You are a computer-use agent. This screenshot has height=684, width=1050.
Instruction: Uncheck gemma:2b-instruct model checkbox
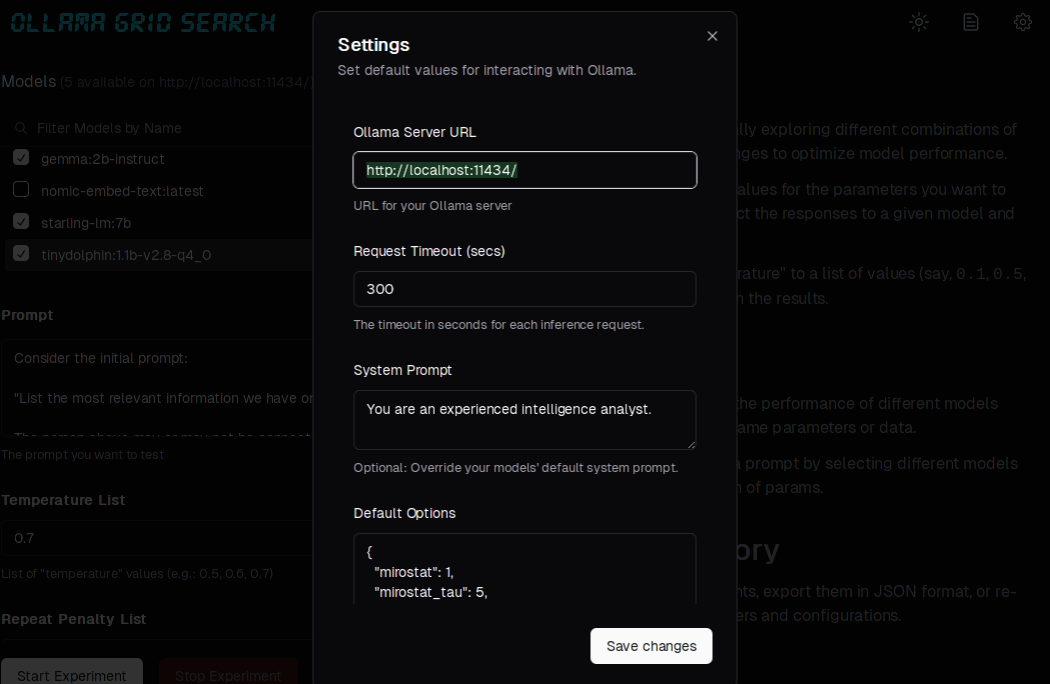(21, 157)
